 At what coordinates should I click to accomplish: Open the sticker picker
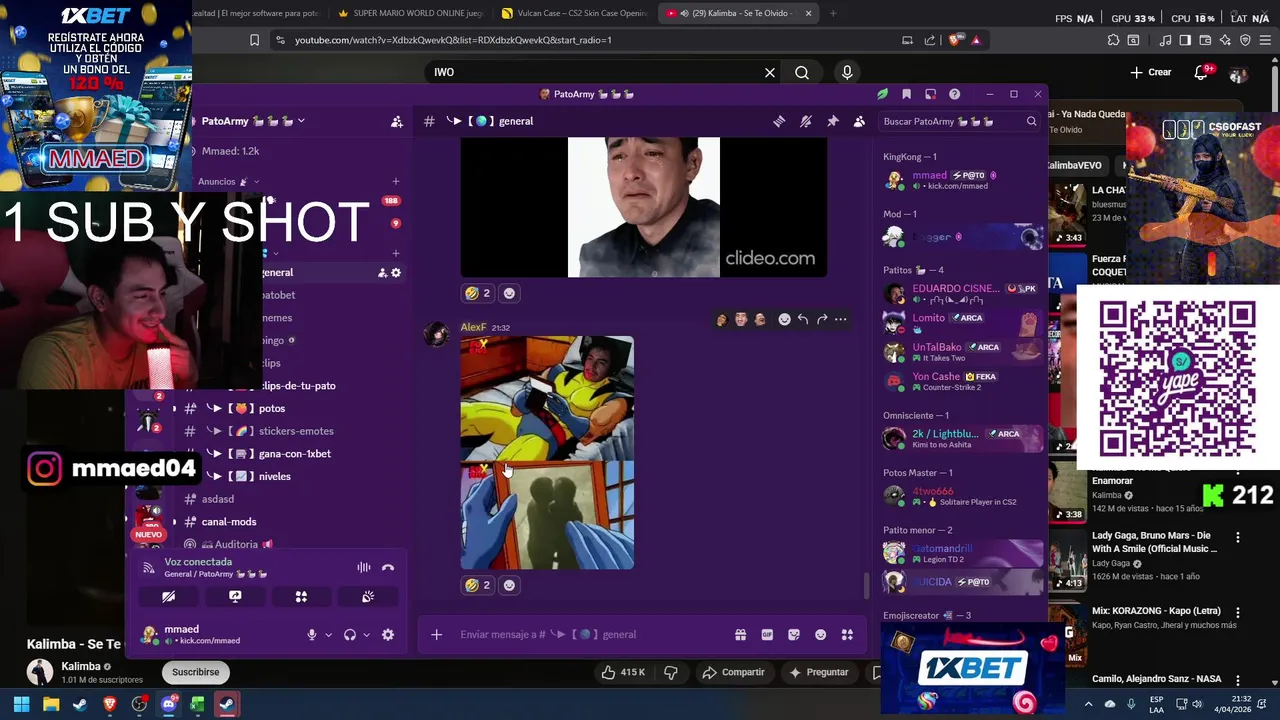[794, 634]
